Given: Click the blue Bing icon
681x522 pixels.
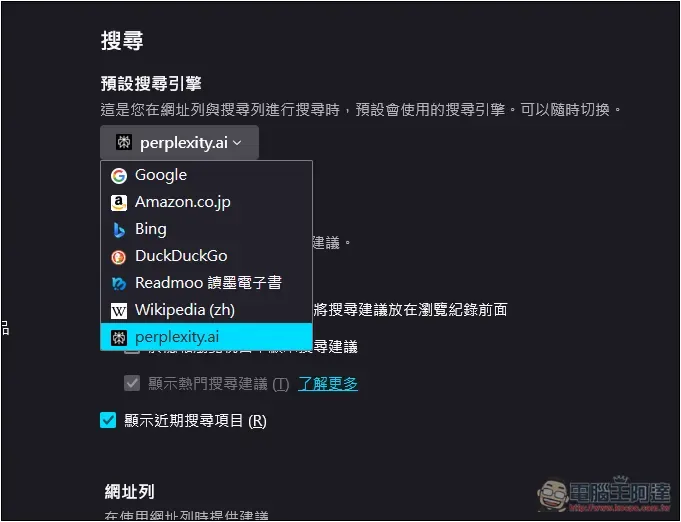Looking at the screenshot, I should click(119, 230).
